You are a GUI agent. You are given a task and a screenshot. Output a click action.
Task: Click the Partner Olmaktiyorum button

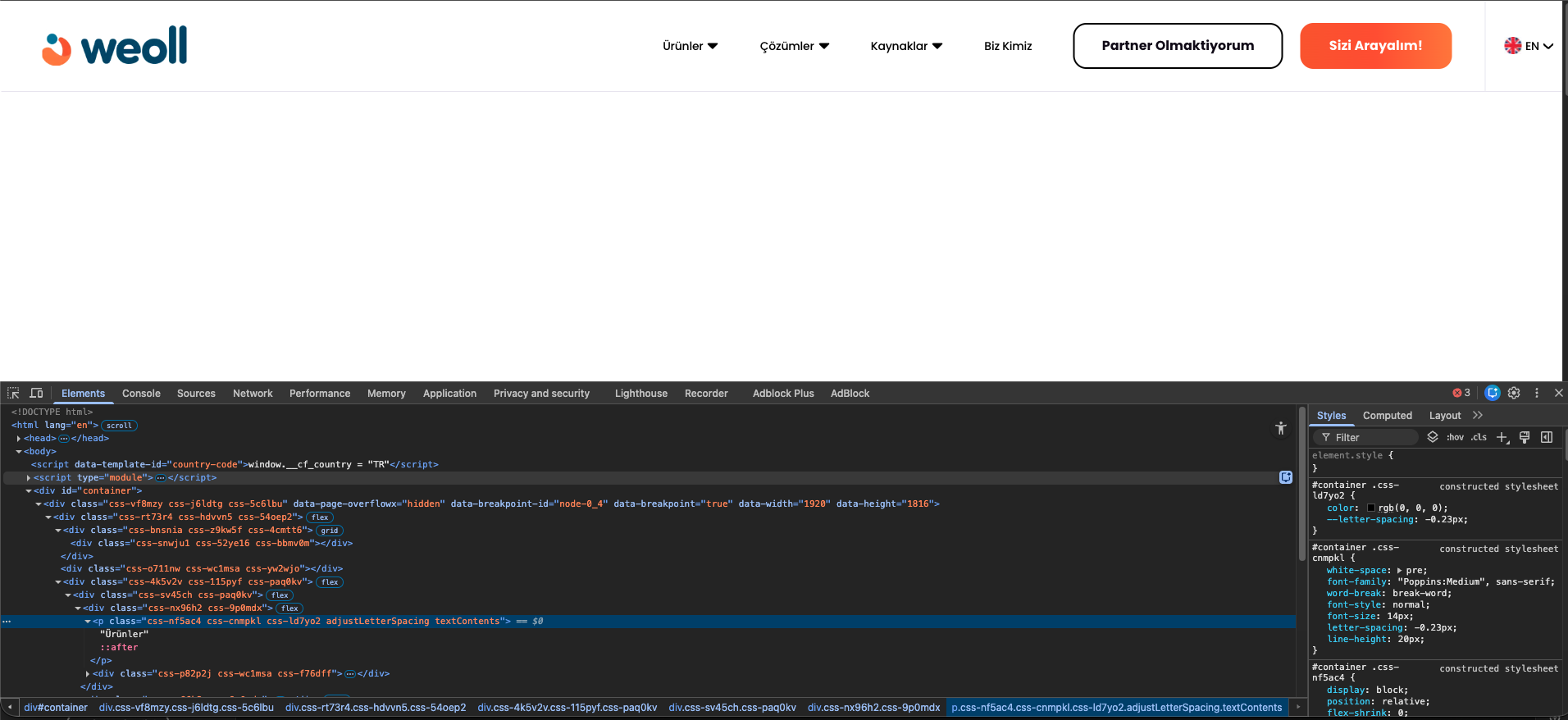pos(1177,46)
